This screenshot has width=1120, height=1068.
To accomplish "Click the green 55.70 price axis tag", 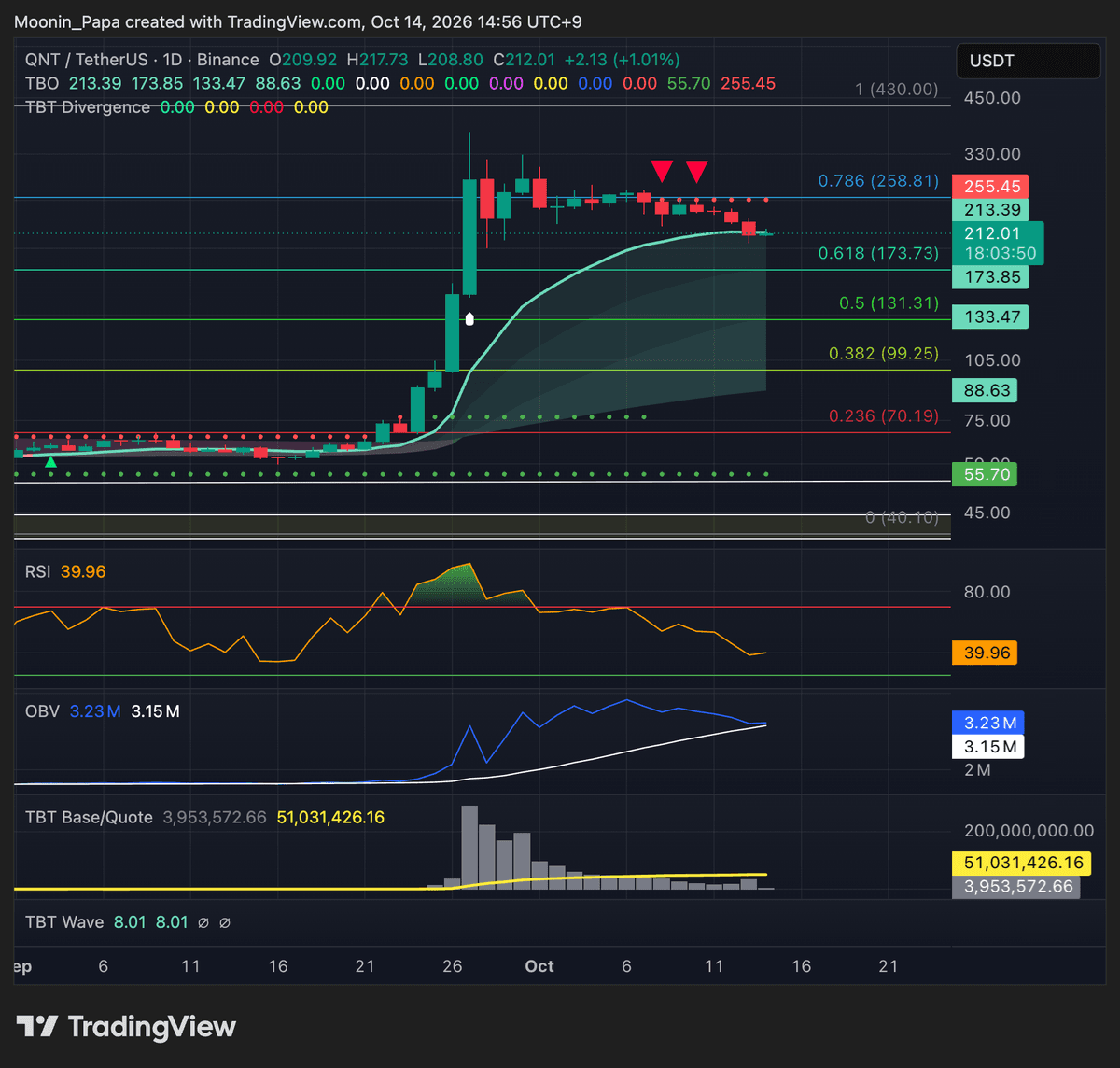I will coord(985,474).
